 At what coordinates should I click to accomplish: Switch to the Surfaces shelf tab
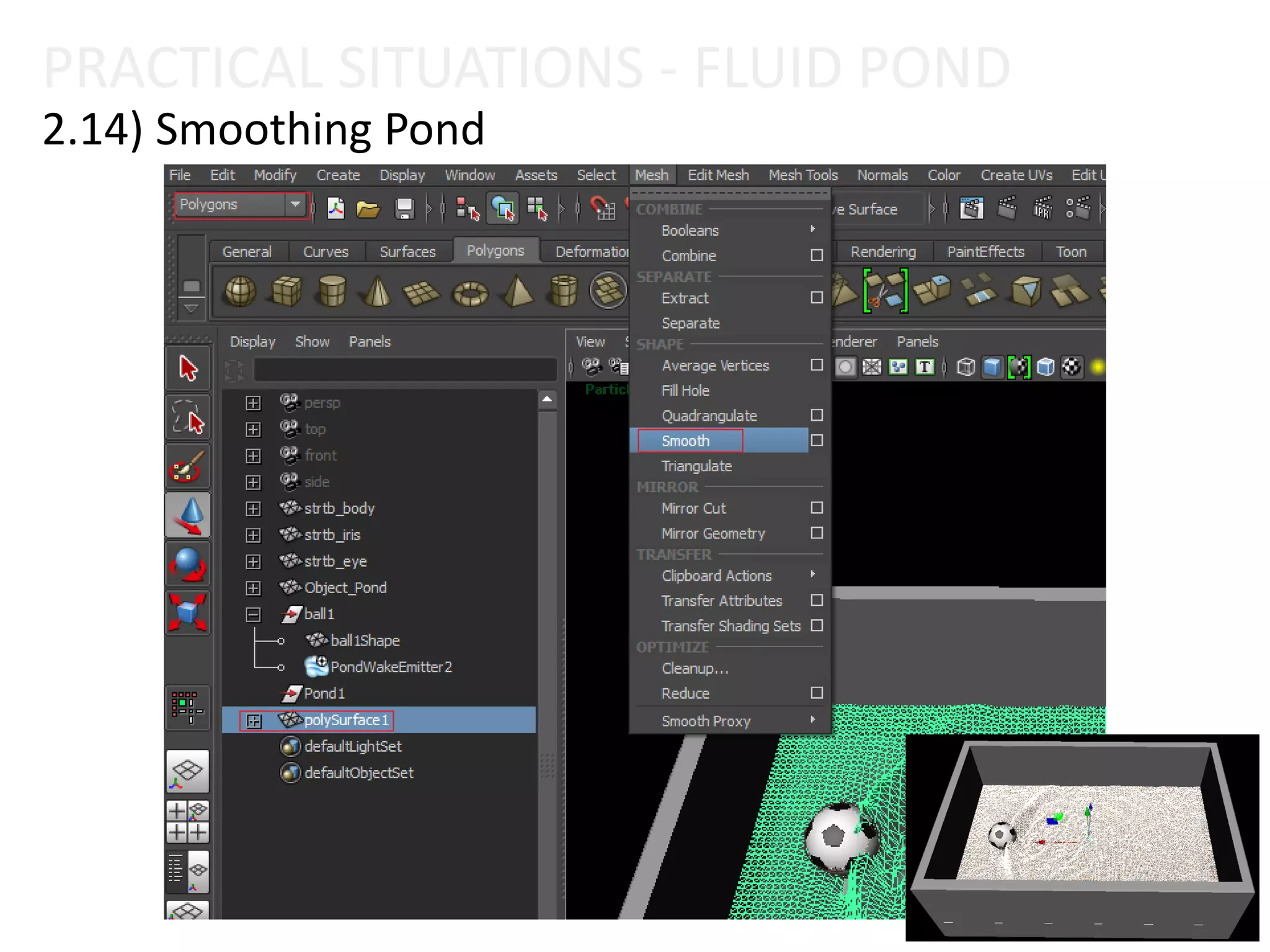[x=407, y=252]
